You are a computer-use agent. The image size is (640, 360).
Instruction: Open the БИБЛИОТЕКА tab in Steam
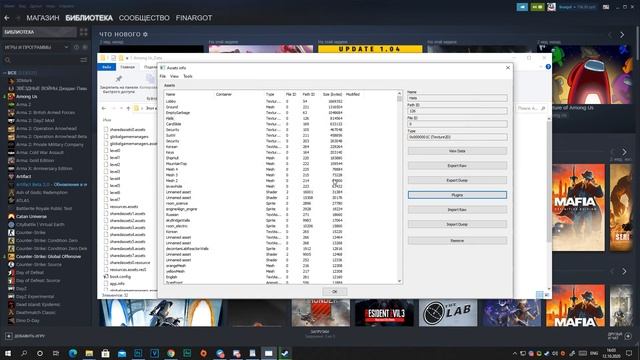coord(89,18)
